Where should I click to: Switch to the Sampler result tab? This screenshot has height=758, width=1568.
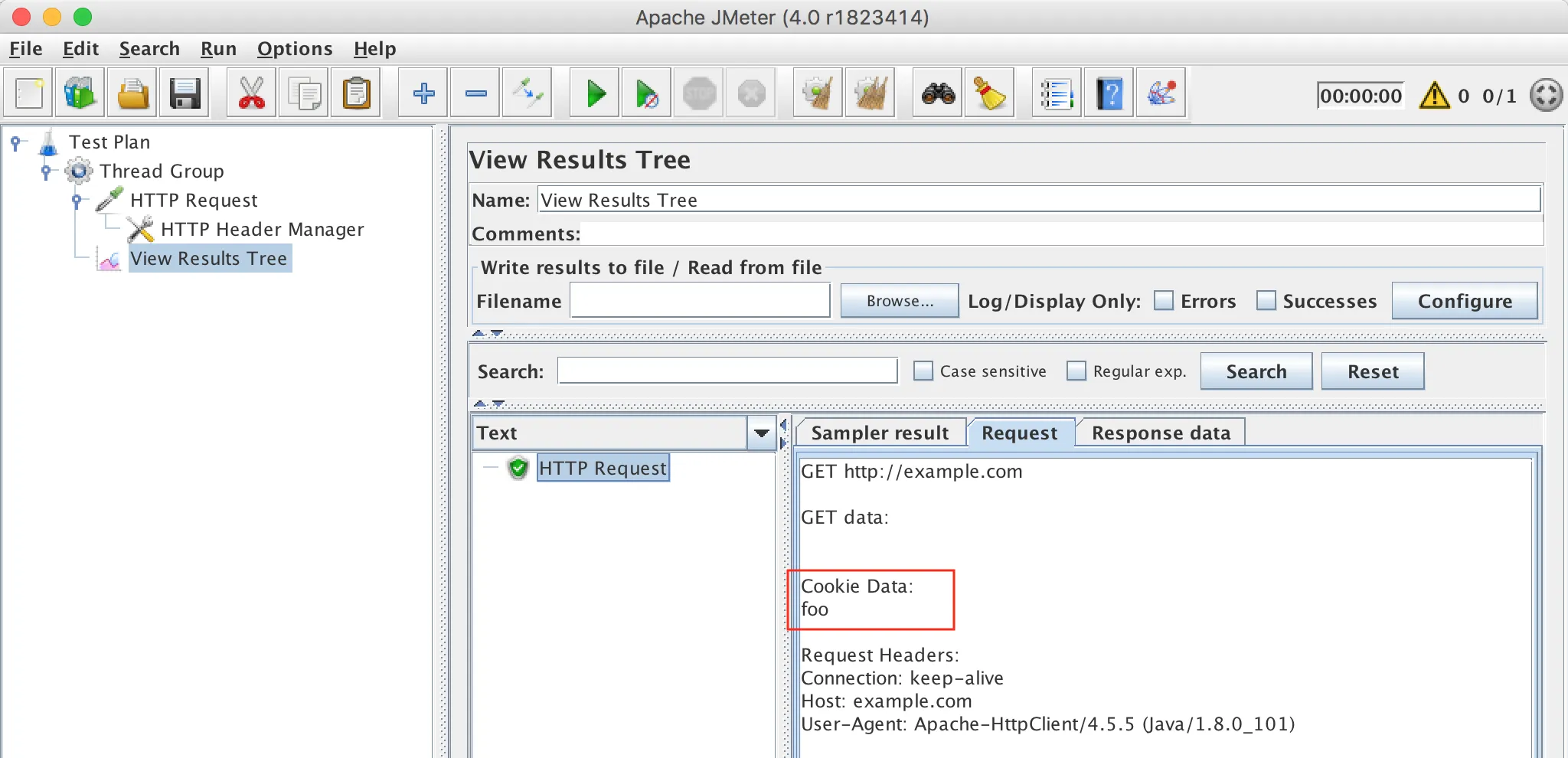coord(880,433)
